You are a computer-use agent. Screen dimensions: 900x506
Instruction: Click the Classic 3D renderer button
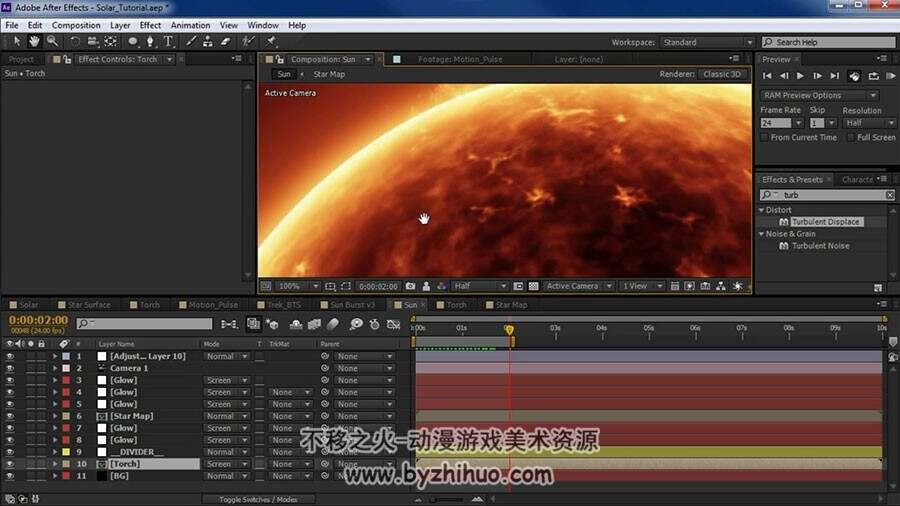pyautogui.click(x=721, y=74)
